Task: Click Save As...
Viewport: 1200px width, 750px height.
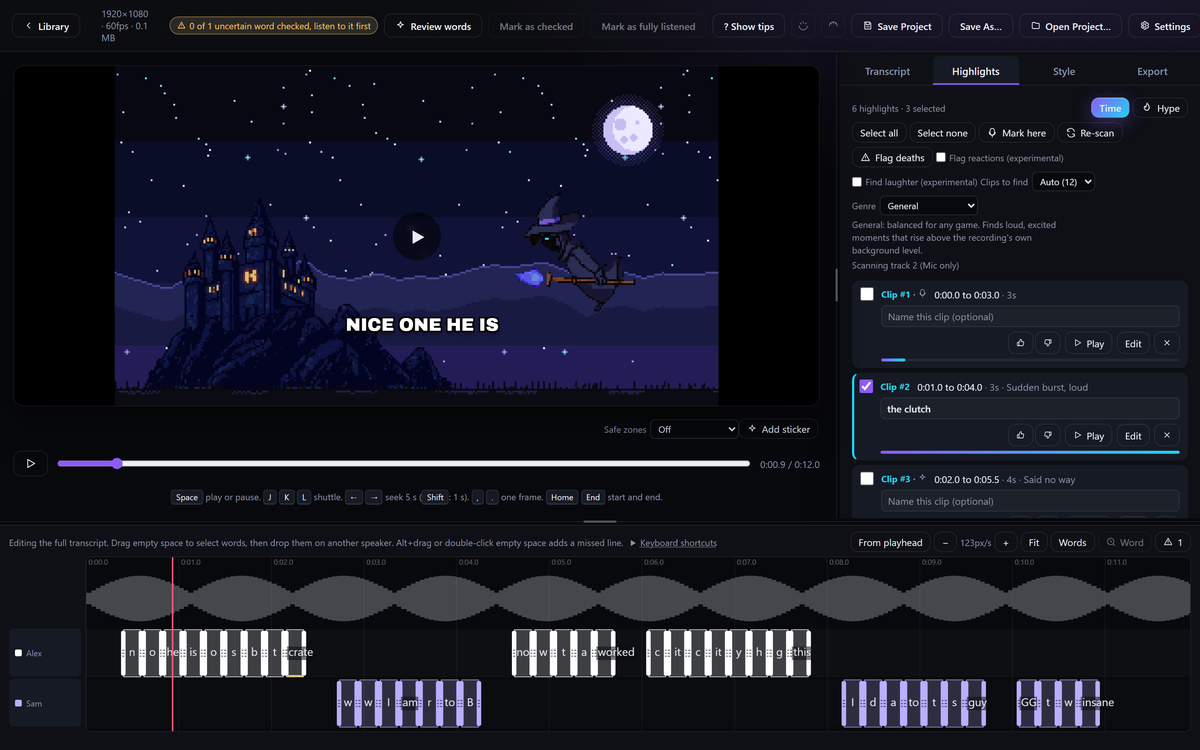Action: click(980, 26)
